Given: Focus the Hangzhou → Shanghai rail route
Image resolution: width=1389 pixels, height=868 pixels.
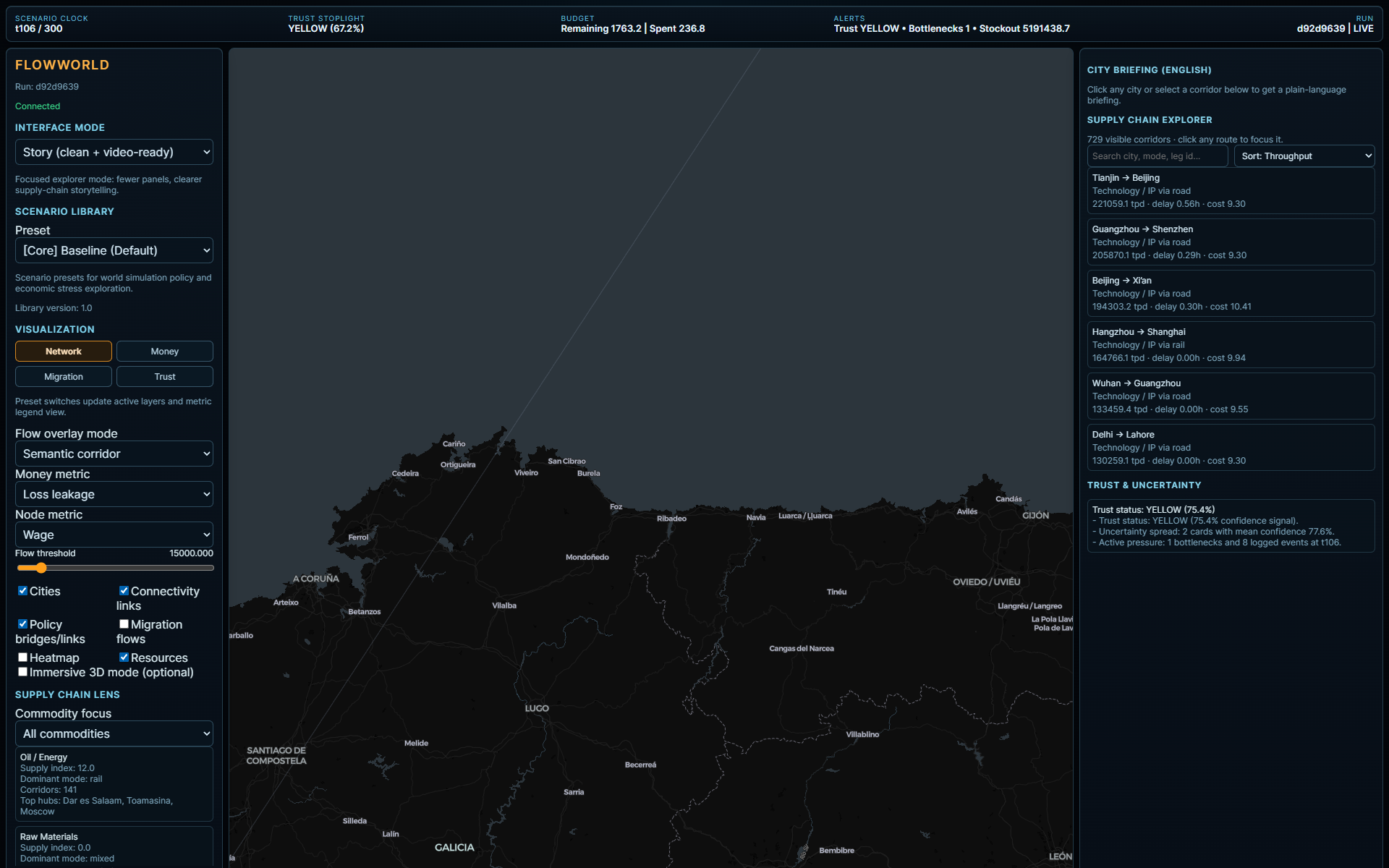Looking at the screenshot, I should [x=1231, y=345].
